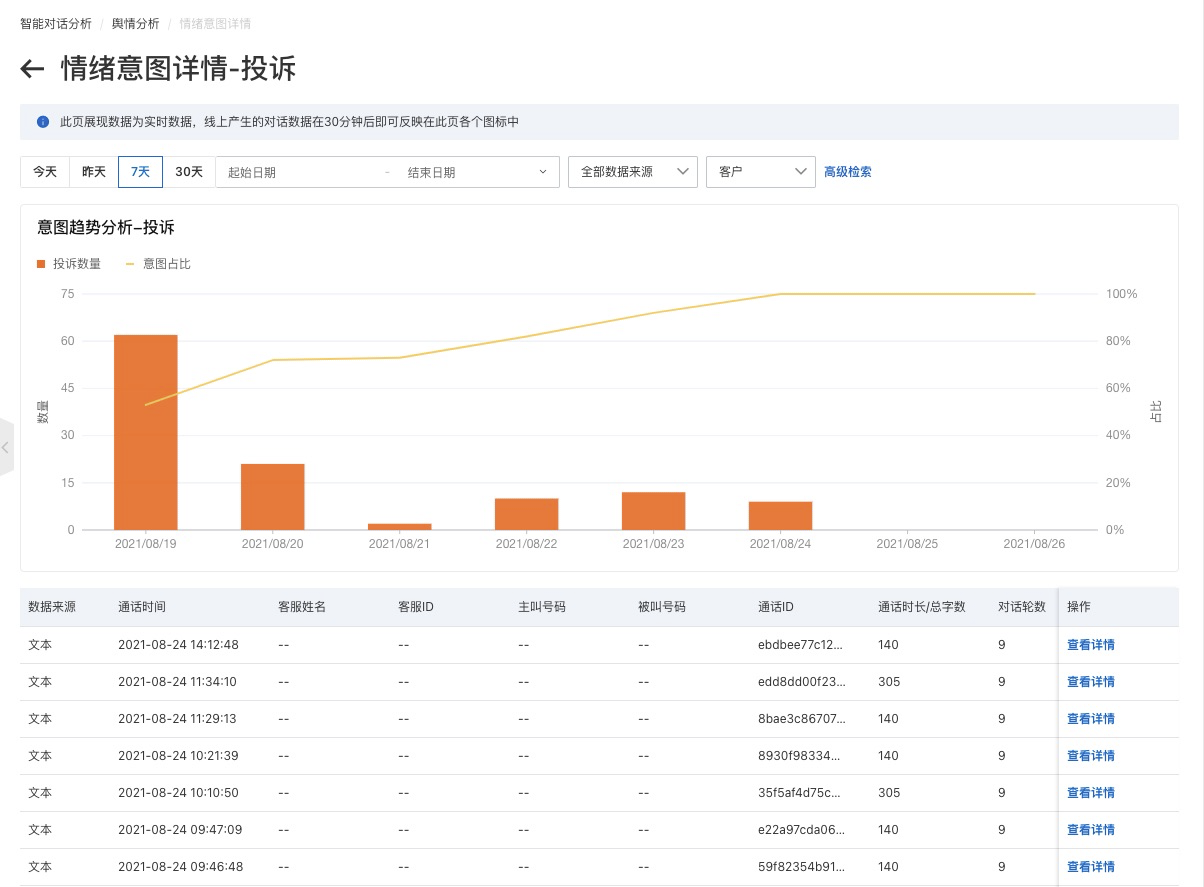Image resolution: width=1204 pixels, height=887 pixels.
Task: Click call ID e22a97cda06...
Action: (802, 830)
